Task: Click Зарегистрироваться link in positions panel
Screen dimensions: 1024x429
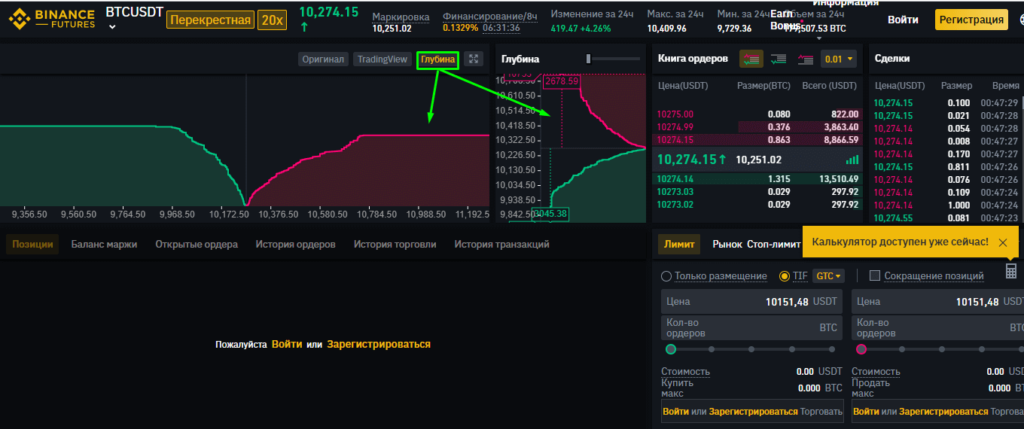Action: (379, 343)
